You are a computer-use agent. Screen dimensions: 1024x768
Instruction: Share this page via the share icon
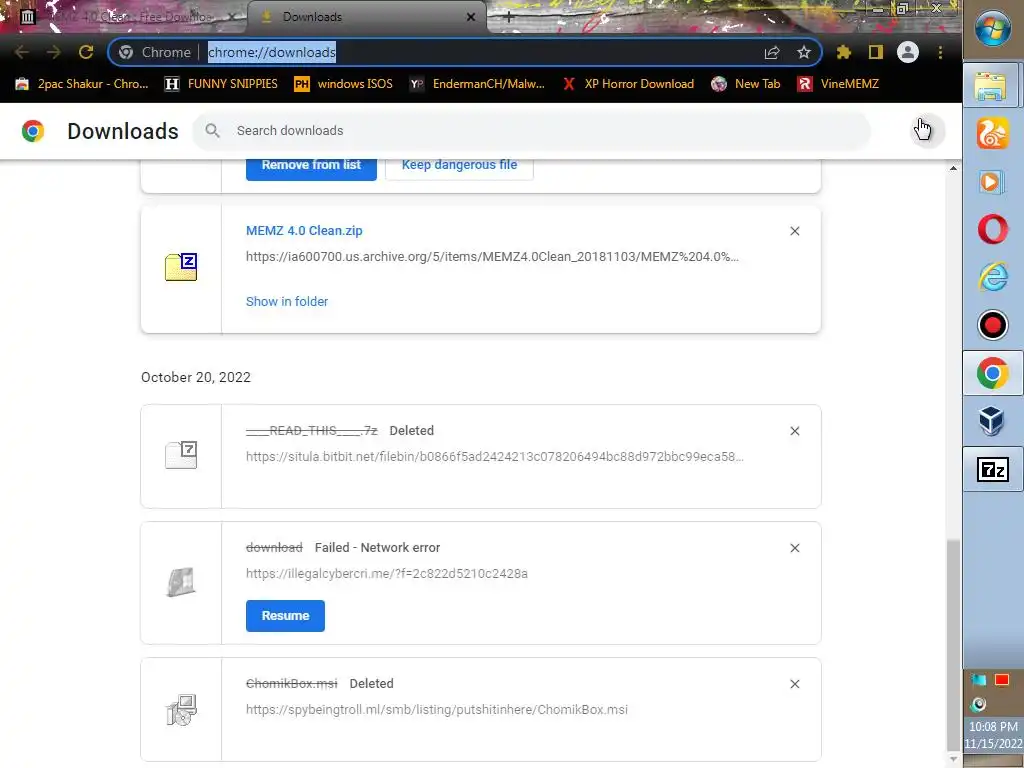(x=772, y=52)
